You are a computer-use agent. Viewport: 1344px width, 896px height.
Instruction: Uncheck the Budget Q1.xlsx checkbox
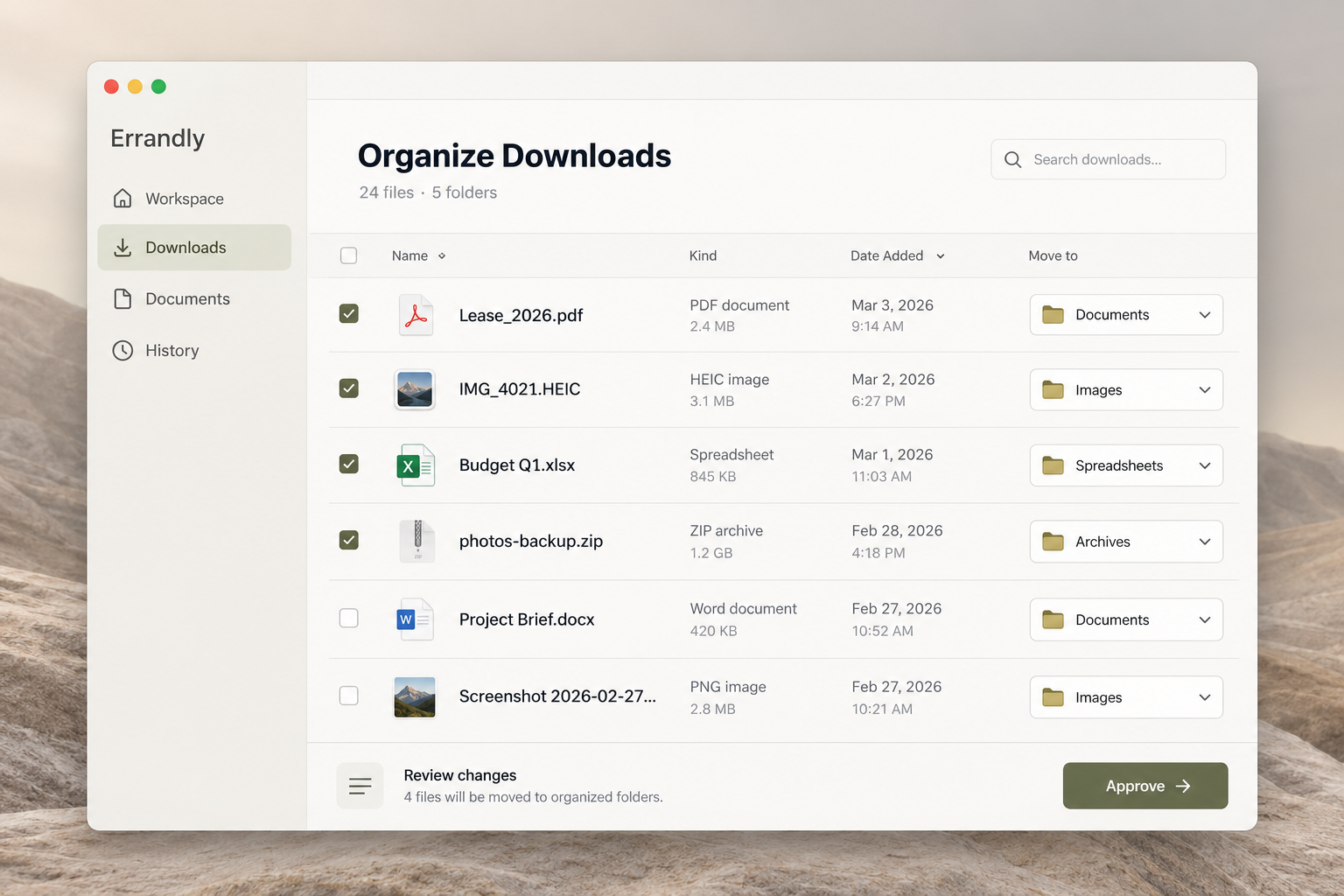[348, 464]
